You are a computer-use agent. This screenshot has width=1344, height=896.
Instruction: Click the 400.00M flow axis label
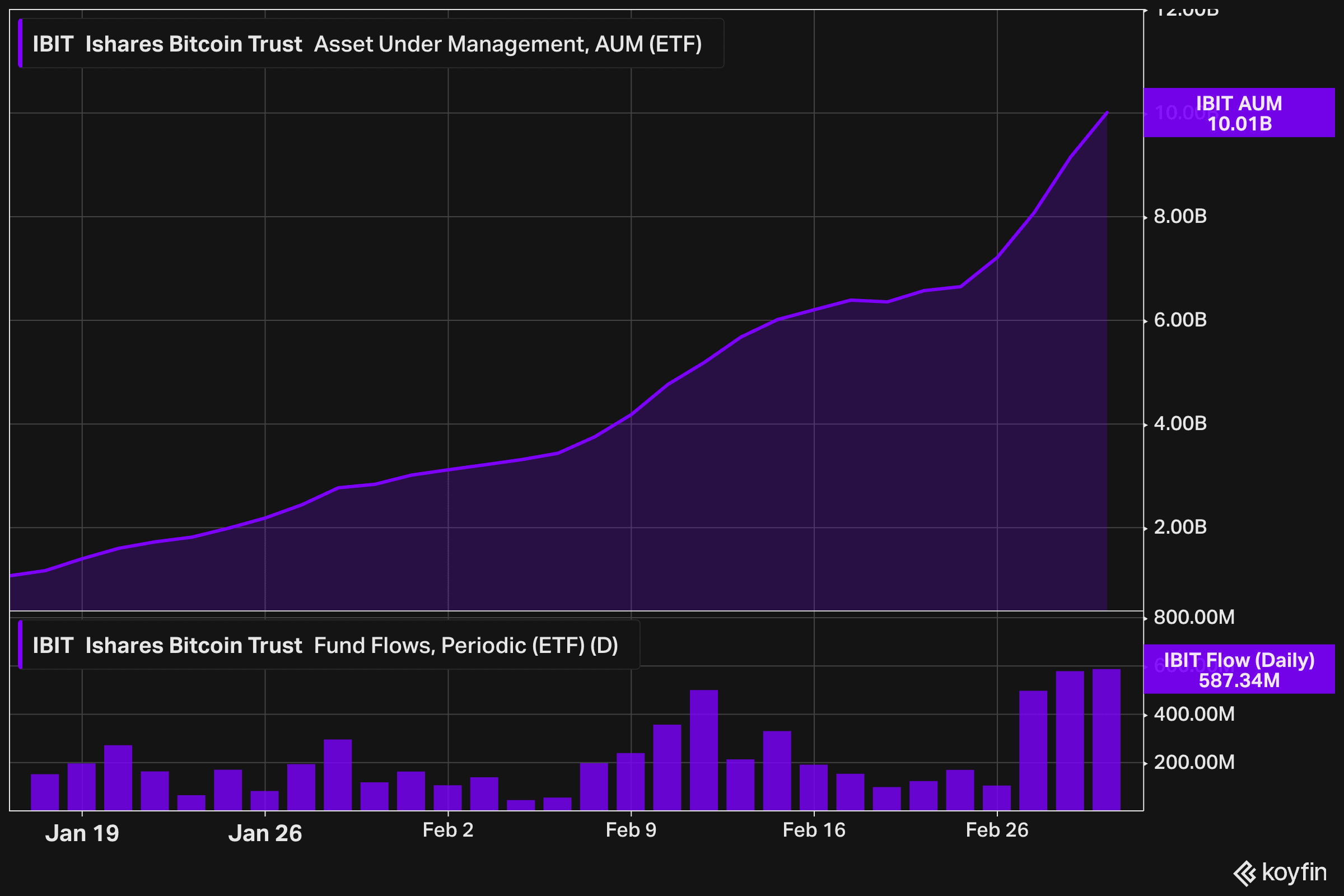[1194, 715]
